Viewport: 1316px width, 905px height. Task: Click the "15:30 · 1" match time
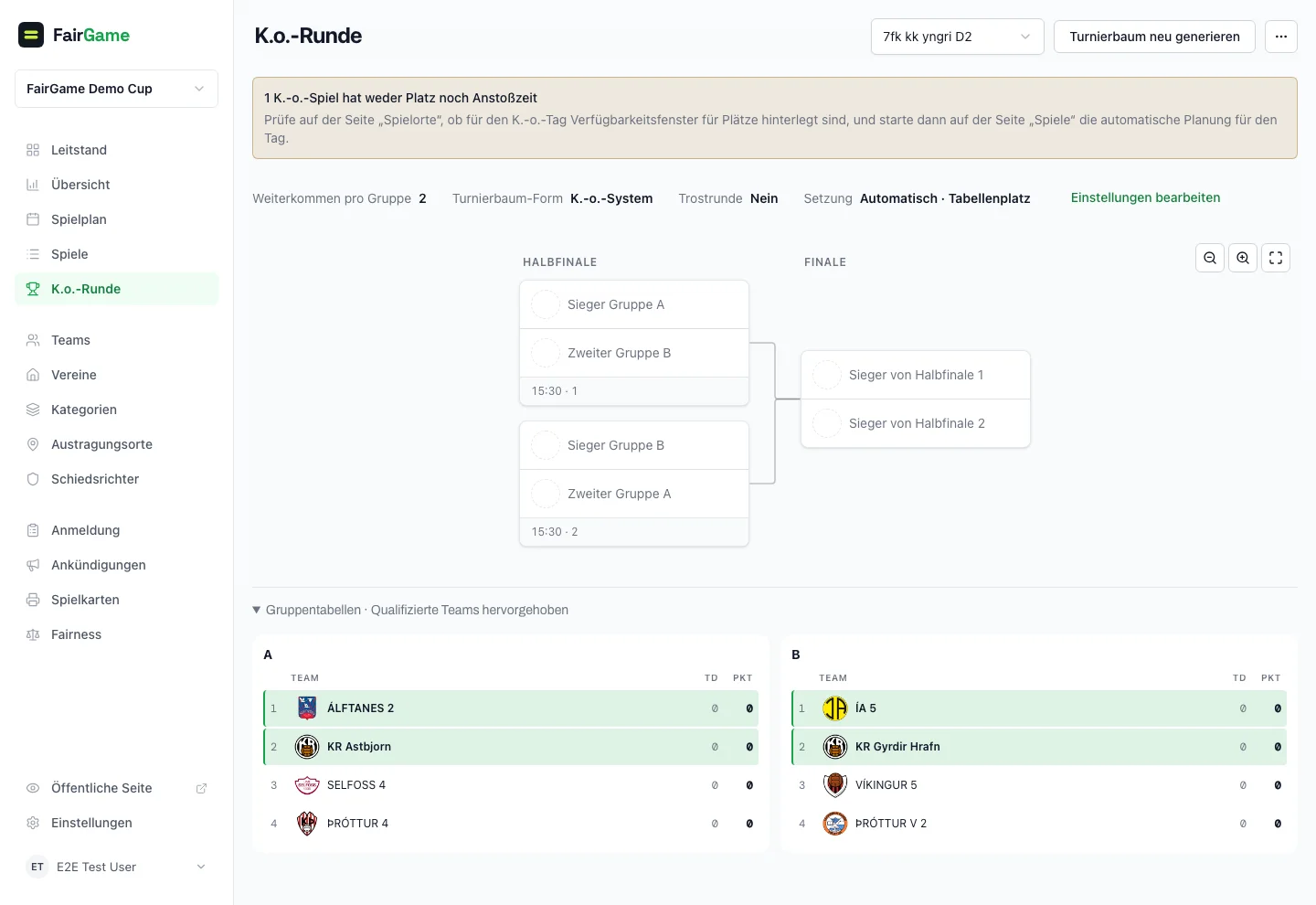(555, 391)
